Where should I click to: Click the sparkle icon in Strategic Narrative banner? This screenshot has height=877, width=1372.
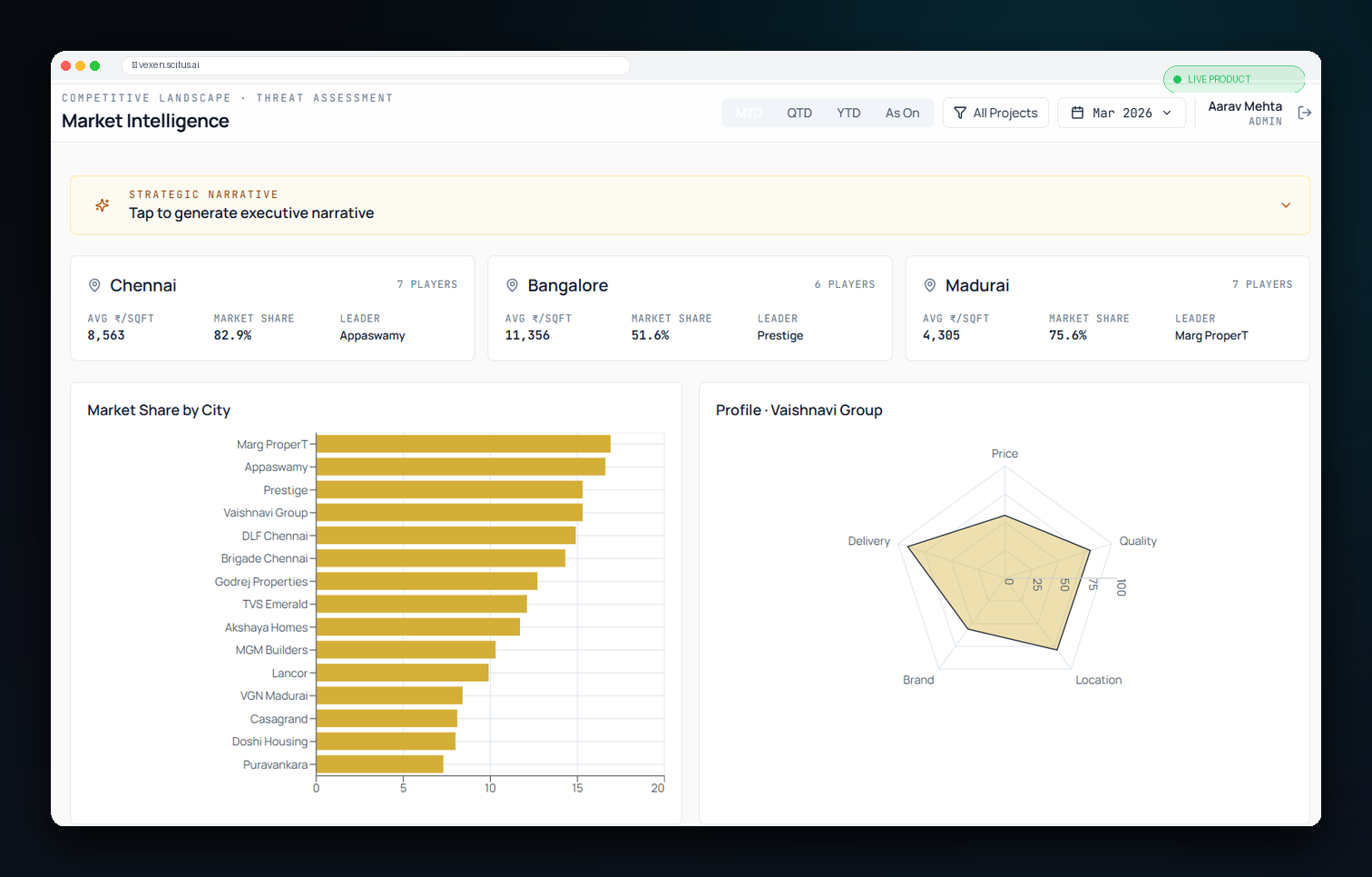(x=103, y=205)
